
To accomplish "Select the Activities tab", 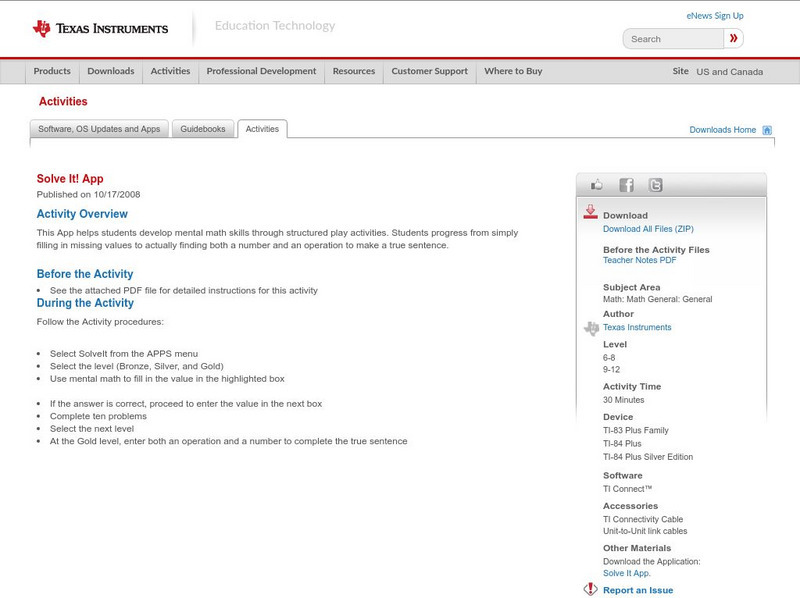I will point(262,129).
